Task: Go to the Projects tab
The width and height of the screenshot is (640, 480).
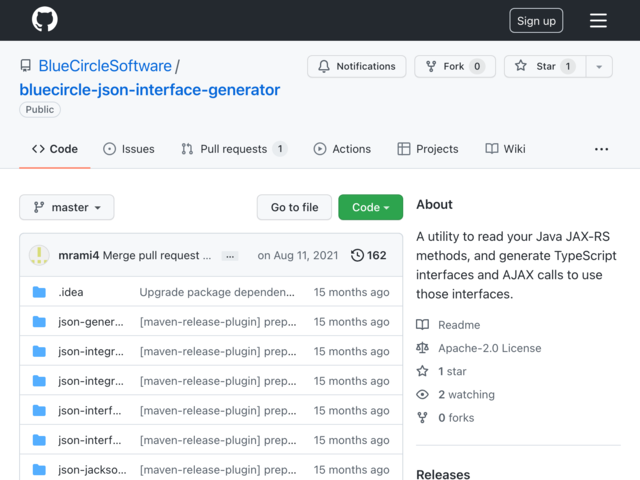Action: tap(428, 149)
